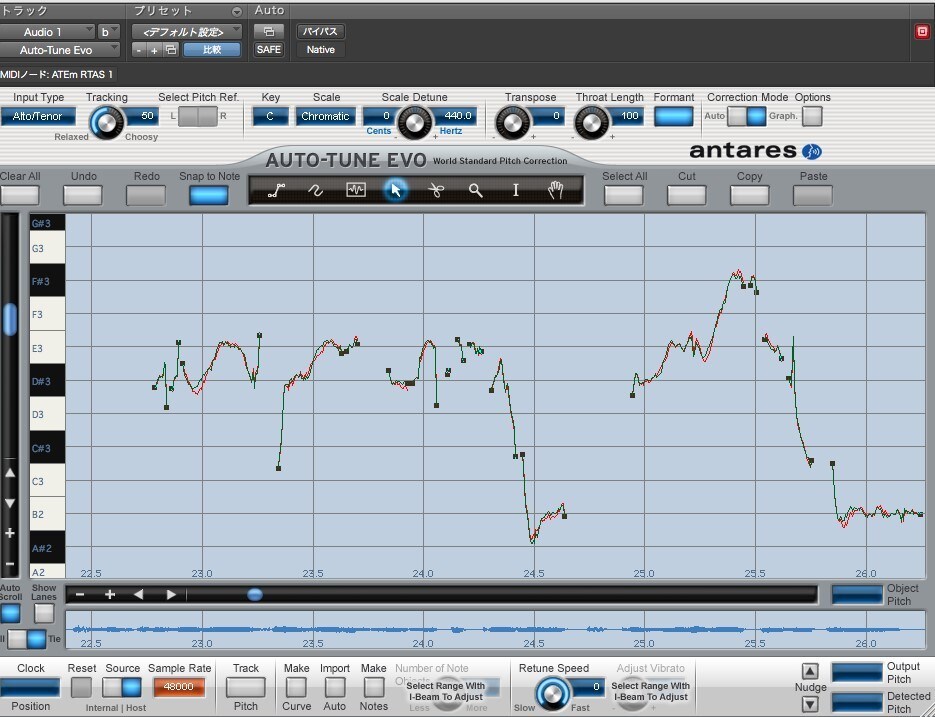Viewport: 935px width, 717px height.
Task: Click the antares logo
Action: pyautogui.click(x=756, y=150)
